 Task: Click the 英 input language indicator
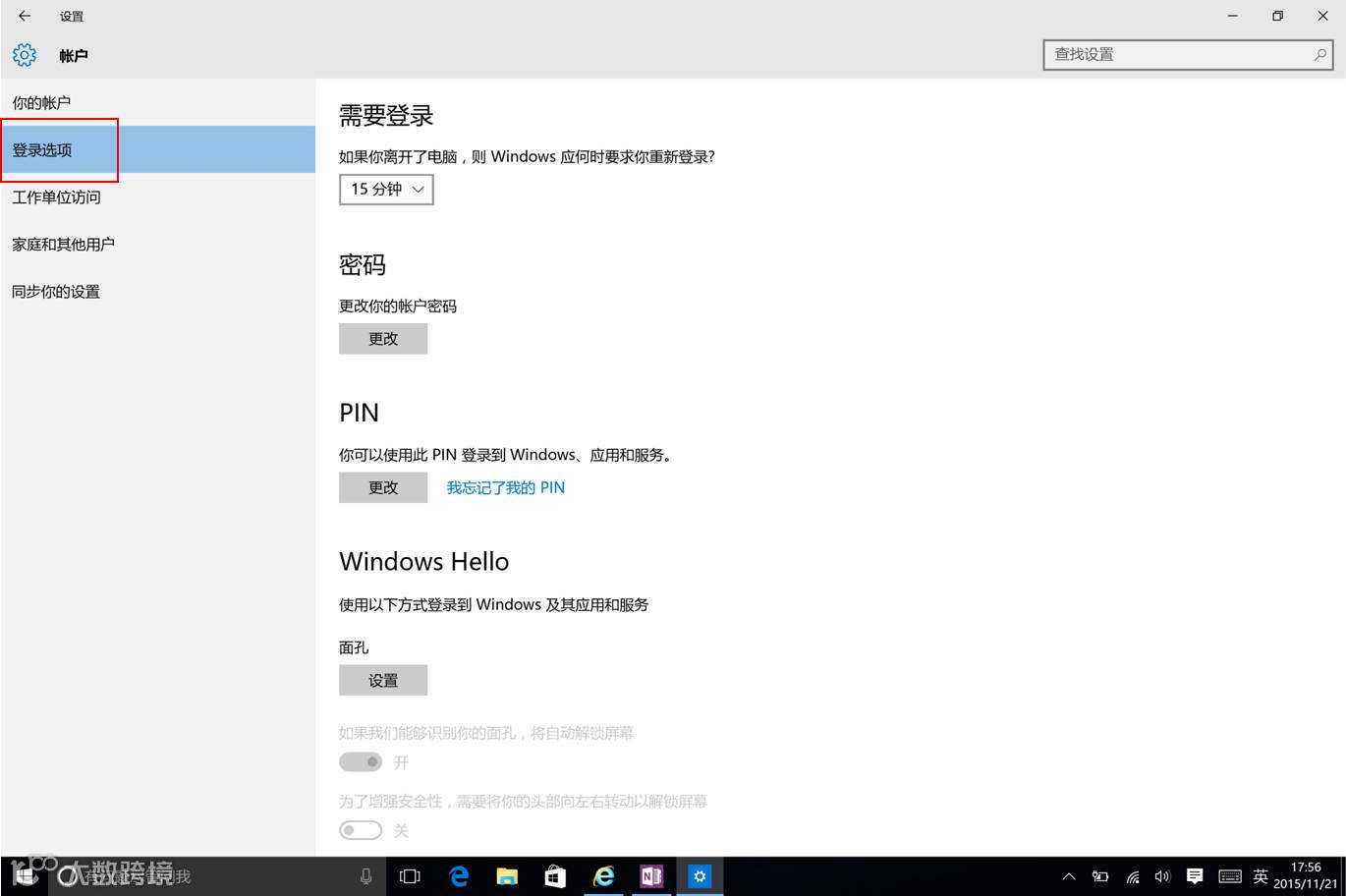tap(1261, 876)
